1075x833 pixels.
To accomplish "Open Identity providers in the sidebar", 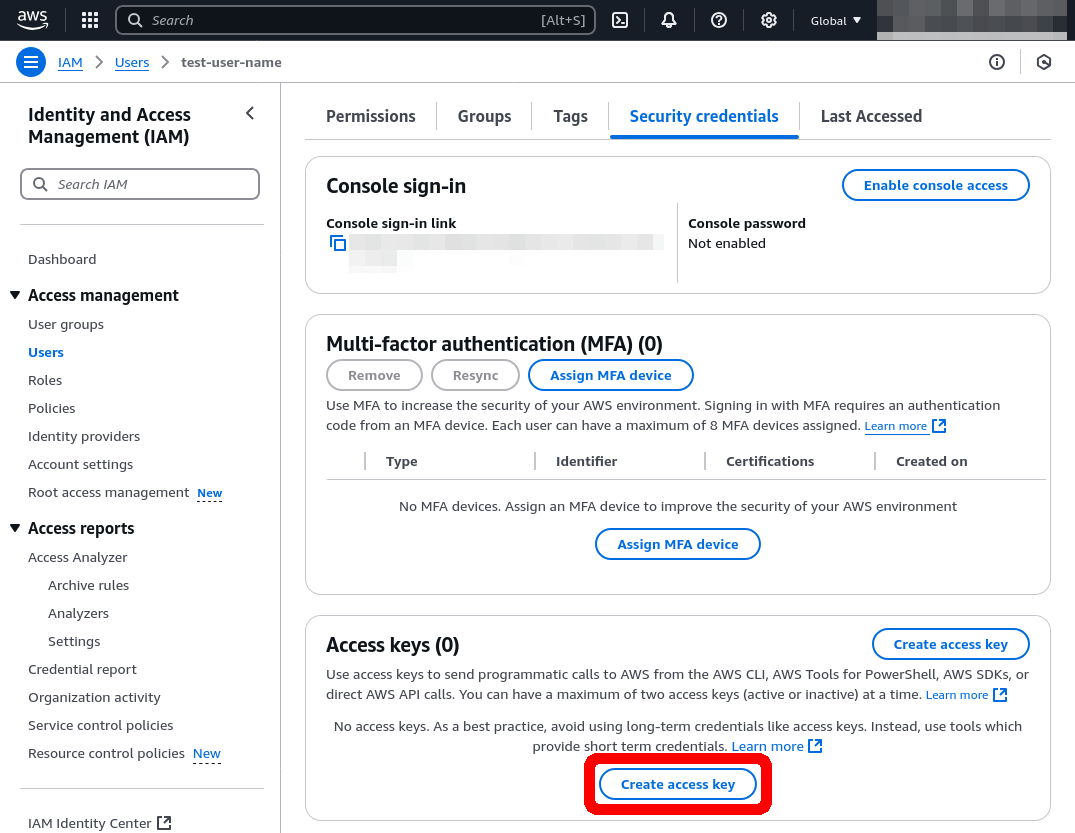I will click(x=84, y=436).
